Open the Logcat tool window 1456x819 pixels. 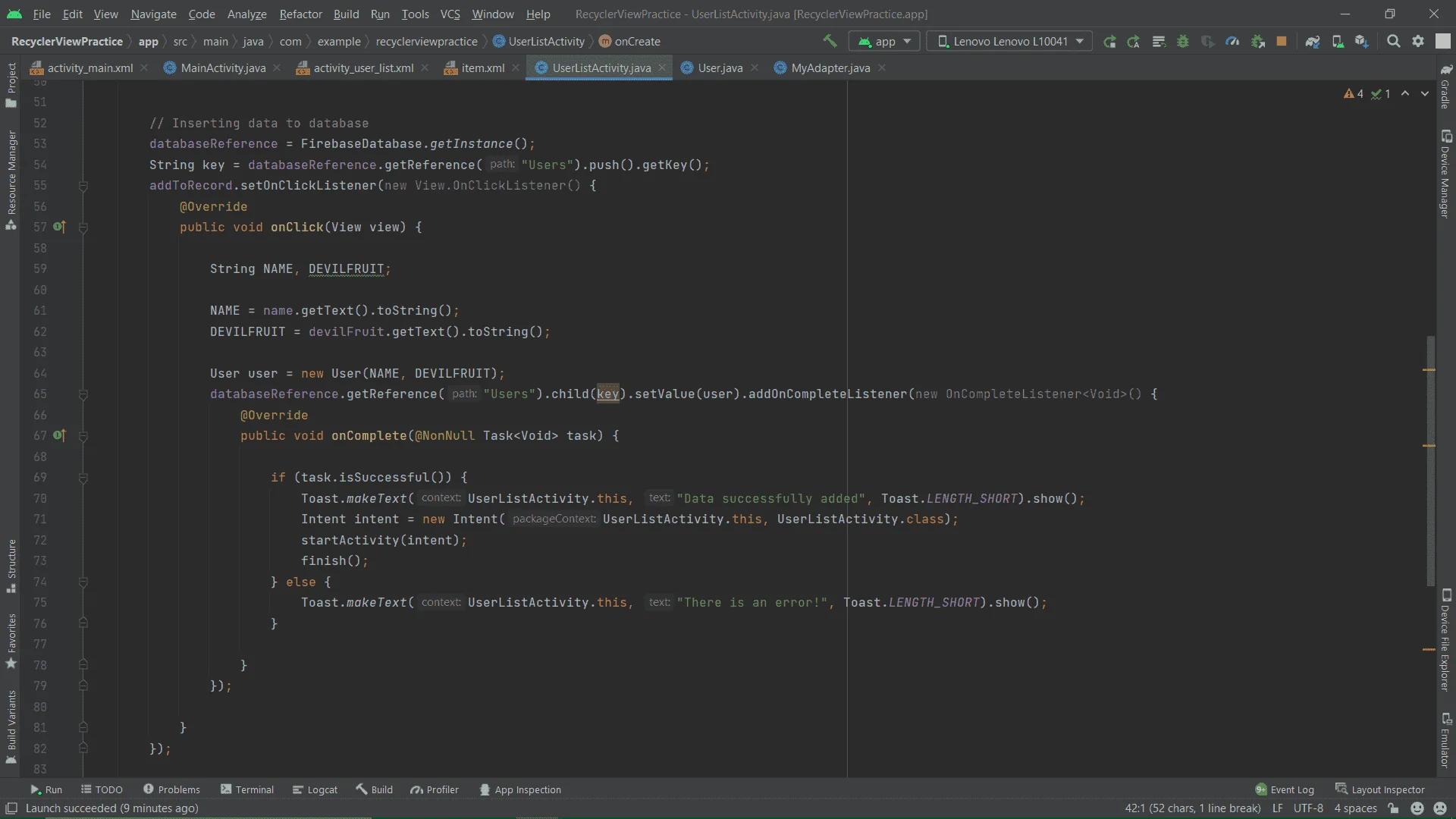(315, 789)
